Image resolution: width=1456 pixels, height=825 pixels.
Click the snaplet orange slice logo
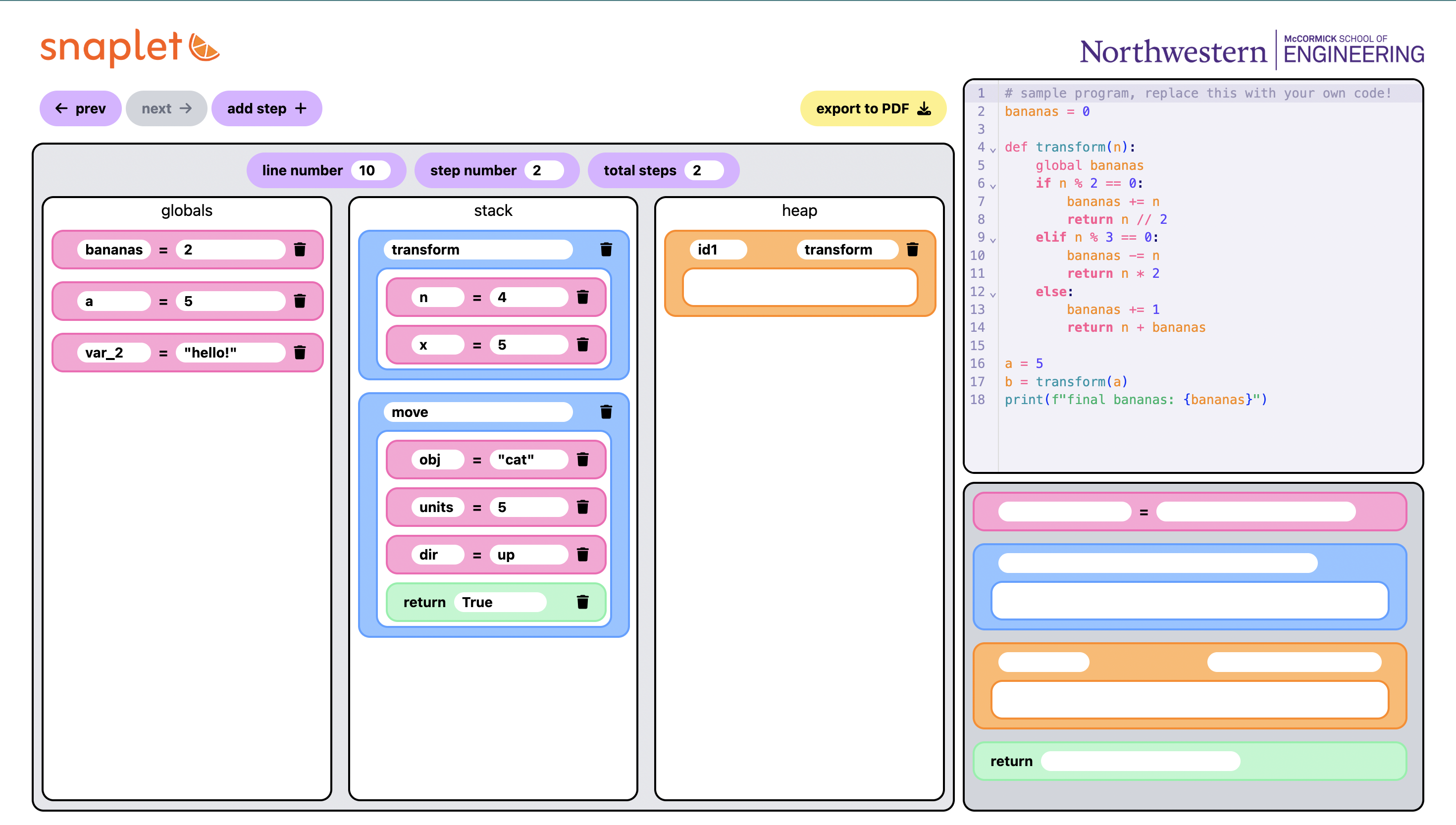204,48
